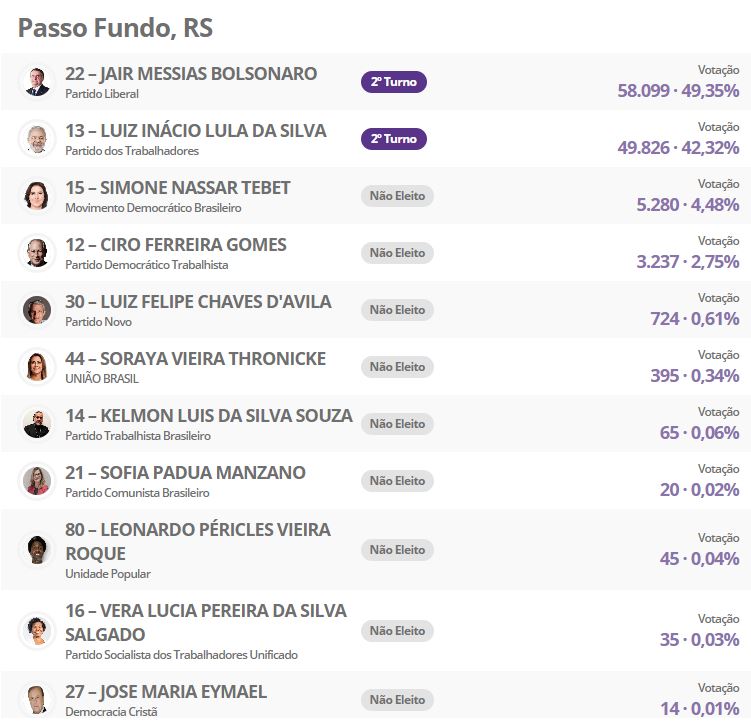The width and height of the screenshot is (751, 727).
Task: Select the Partido Novo party label
Action: tap(98, 322)
